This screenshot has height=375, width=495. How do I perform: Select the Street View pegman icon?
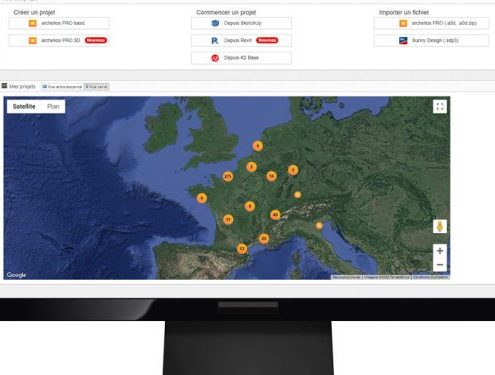pos(440,226)
